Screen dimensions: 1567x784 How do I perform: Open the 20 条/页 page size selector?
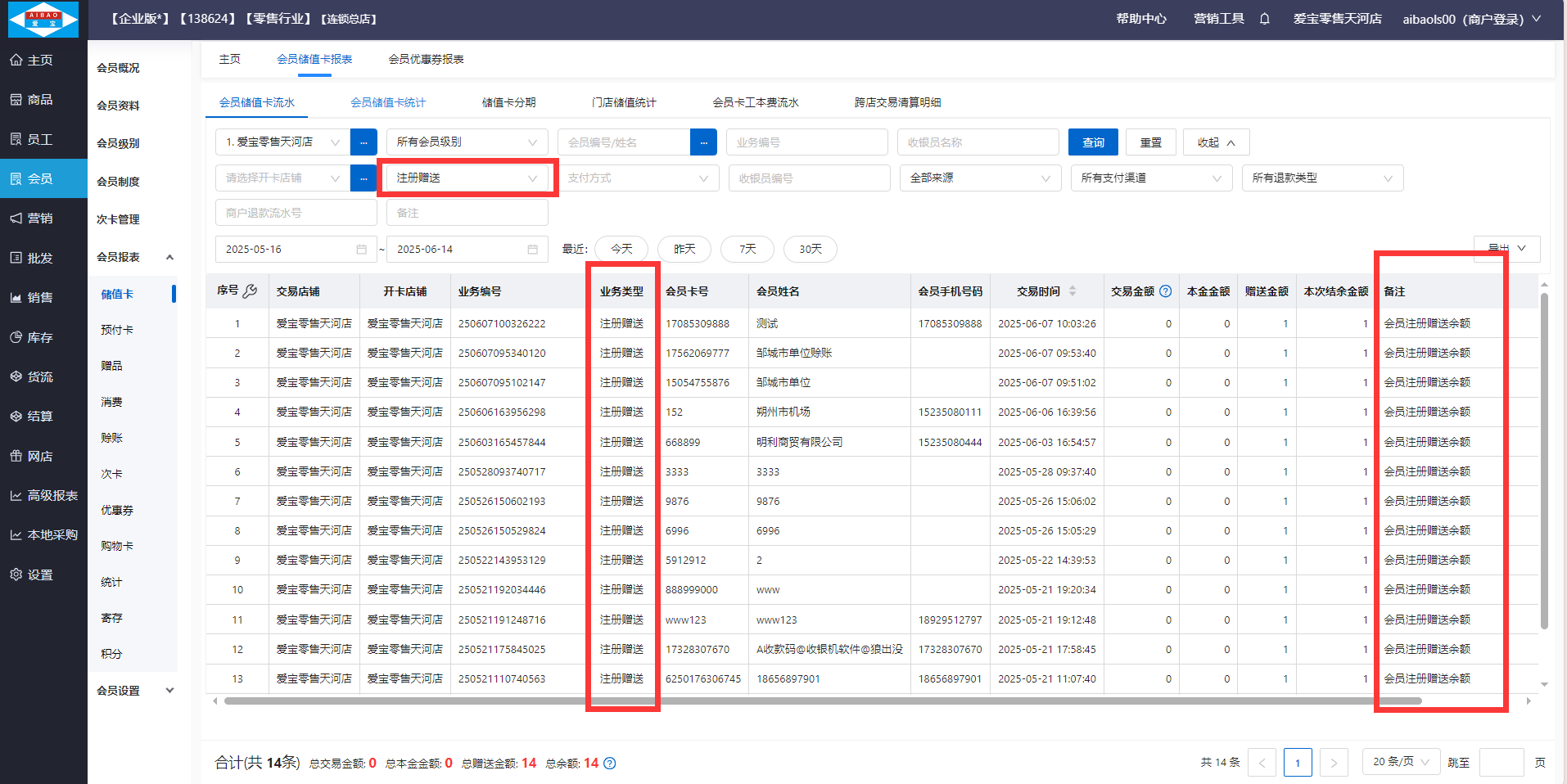coord(1400,762)
